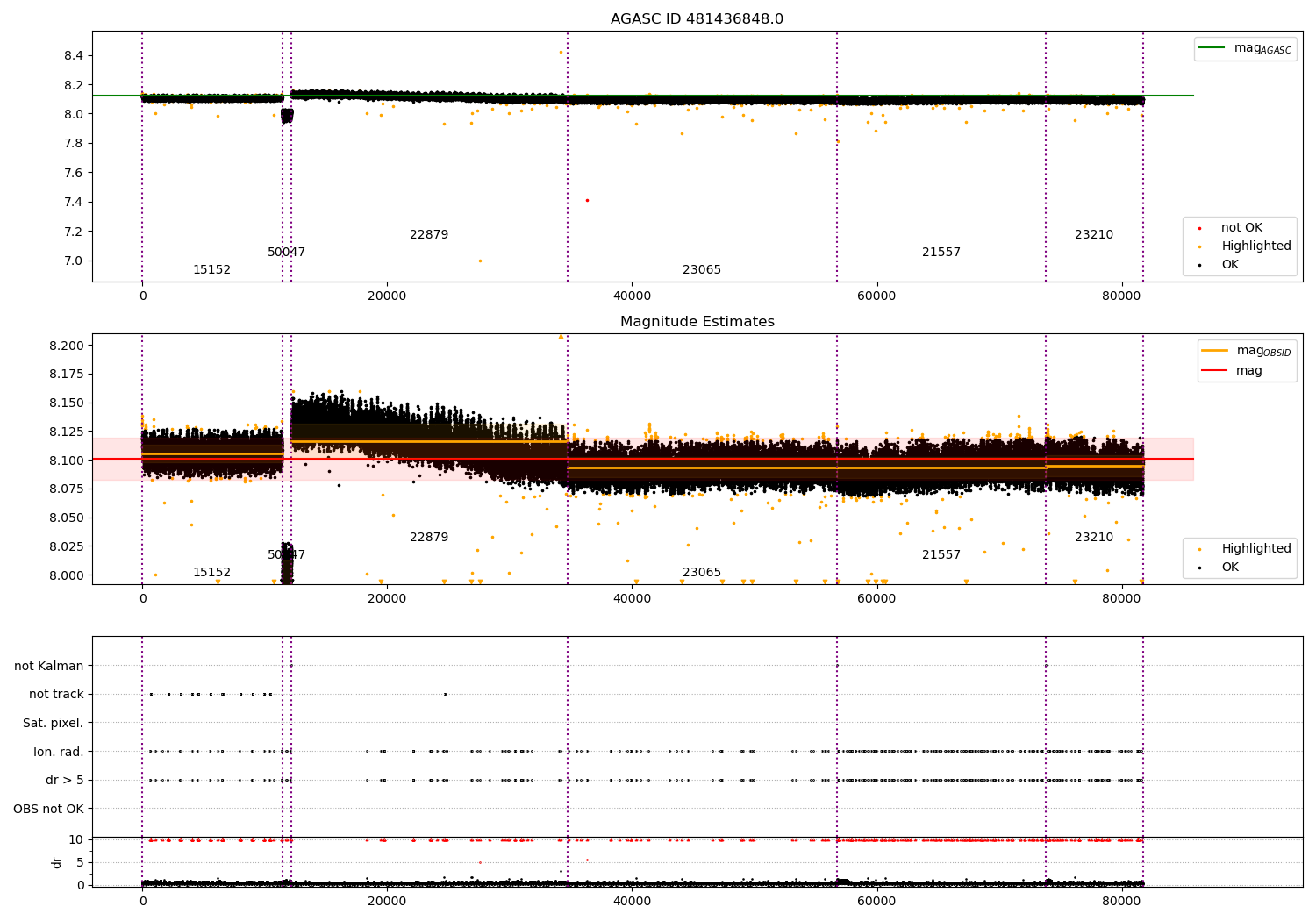Click the title "AGASC ID 481436848.0"
This screenshot has width=1316, height=921.
[697, 19]
